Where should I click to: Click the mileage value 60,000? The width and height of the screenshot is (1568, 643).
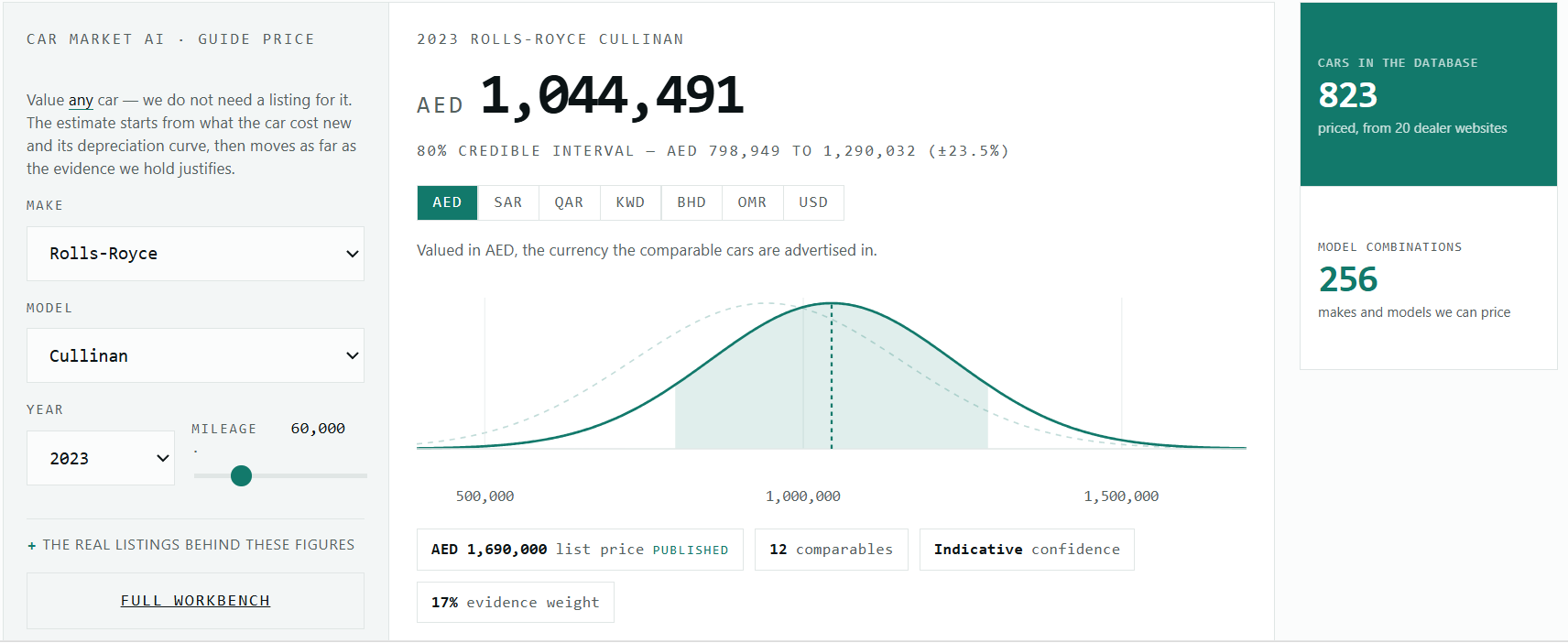click(x=318, y=429)
